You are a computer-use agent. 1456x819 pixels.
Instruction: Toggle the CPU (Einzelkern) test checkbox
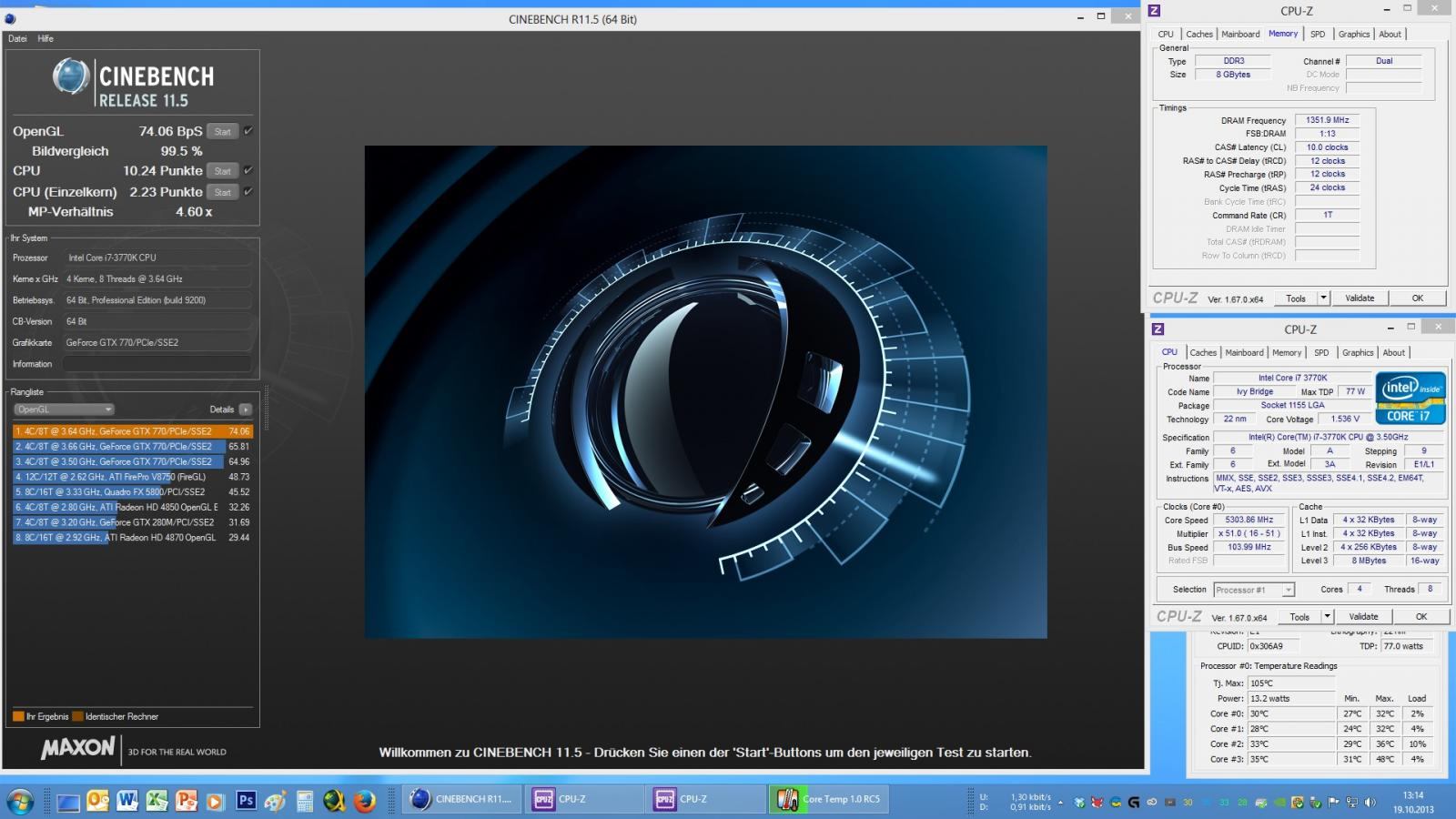[248, 191]
